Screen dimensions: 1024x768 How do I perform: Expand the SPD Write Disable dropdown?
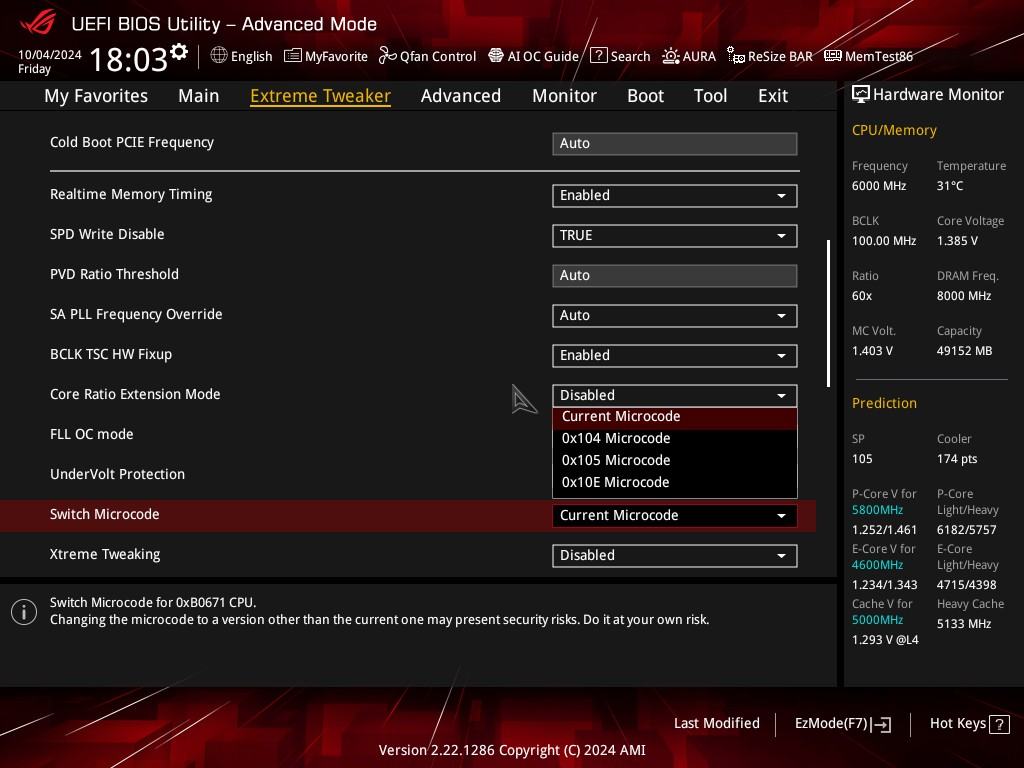(x=675, y=236)
